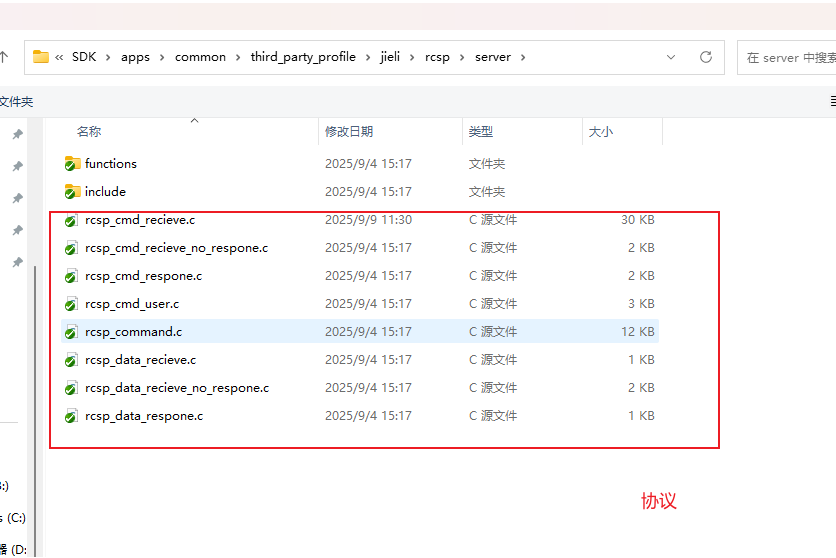
Task: Select file name rcsp_cmd_user.c
Action: (132, 304)
